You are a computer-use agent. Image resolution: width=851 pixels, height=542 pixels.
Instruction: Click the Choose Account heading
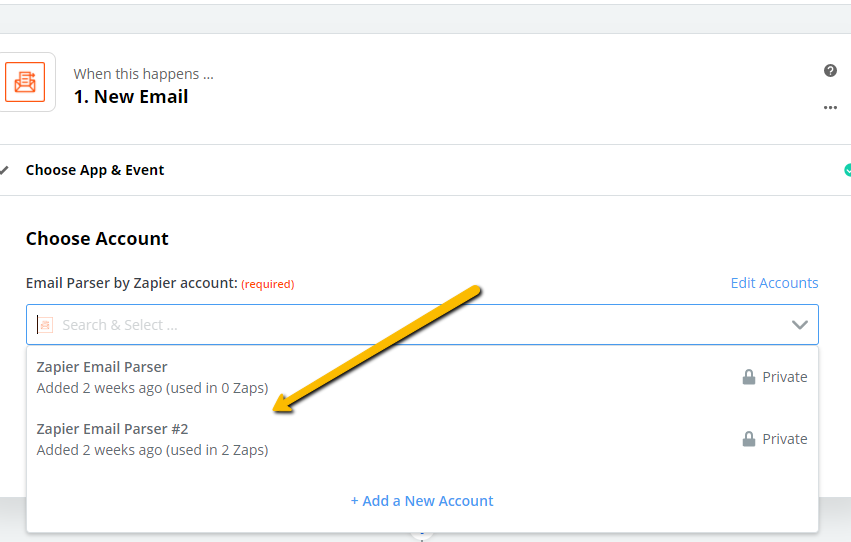pos(97,239)
